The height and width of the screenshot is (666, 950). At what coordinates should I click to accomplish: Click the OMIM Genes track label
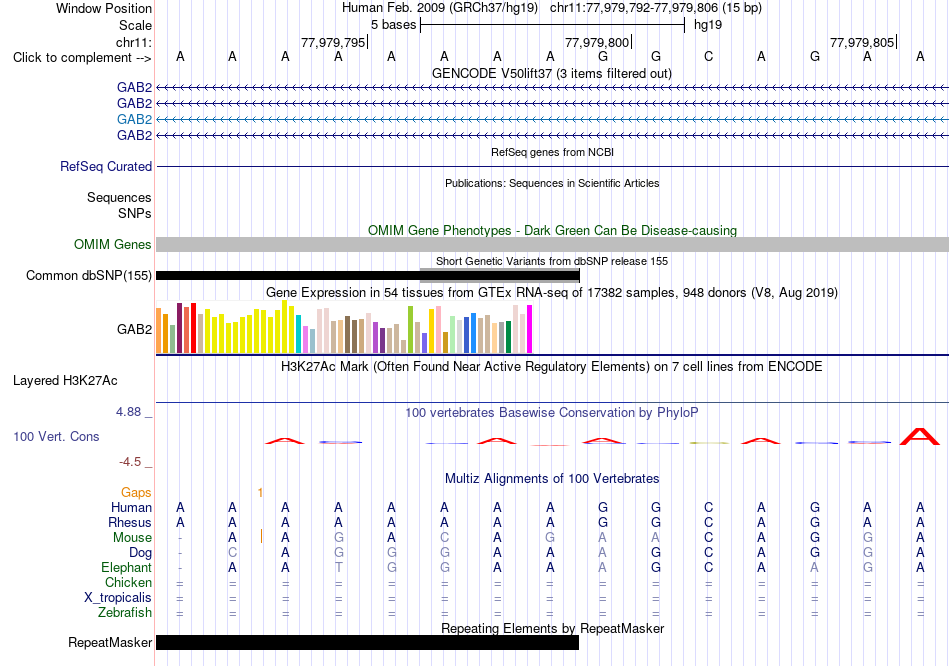point(113,244)
